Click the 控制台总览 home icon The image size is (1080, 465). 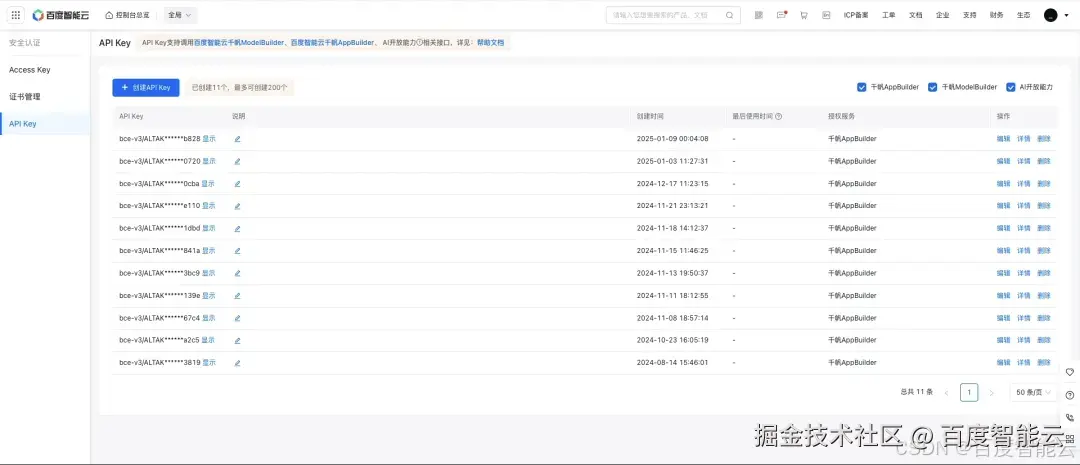point(109,15)
